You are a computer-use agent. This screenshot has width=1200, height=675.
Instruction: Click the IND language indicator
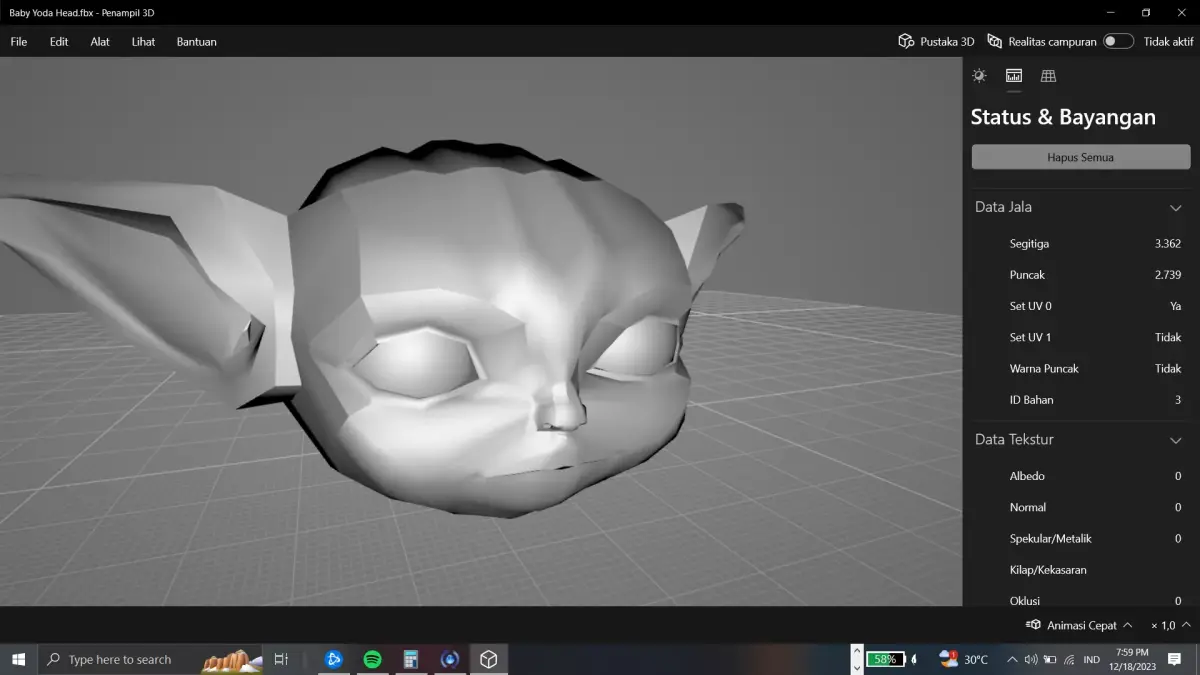pyautogui.click(x=1092, y=659)
